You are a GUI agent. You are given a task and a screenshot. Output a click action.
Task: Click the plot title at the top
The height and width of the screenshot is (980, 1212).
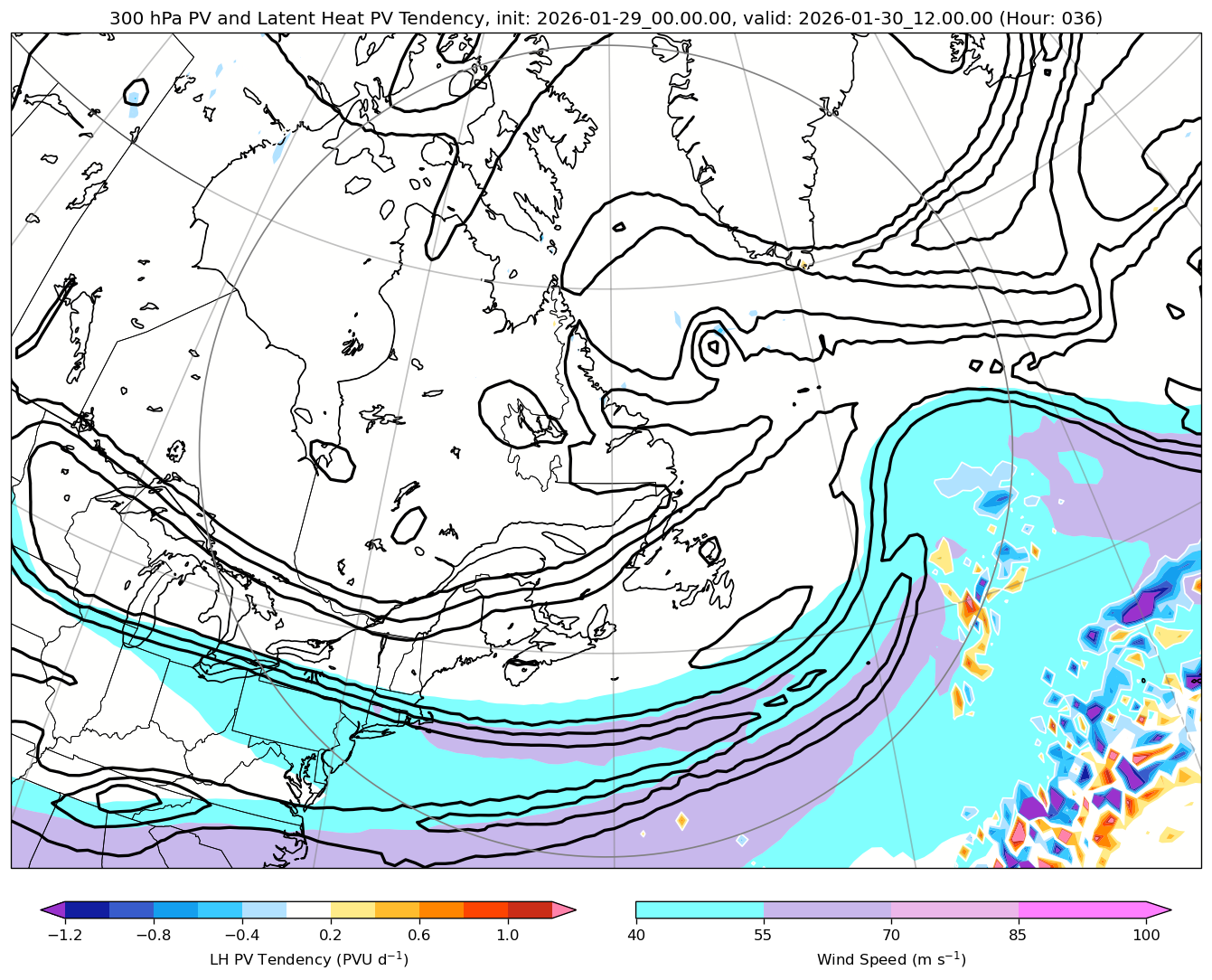(x=606, y=18)
